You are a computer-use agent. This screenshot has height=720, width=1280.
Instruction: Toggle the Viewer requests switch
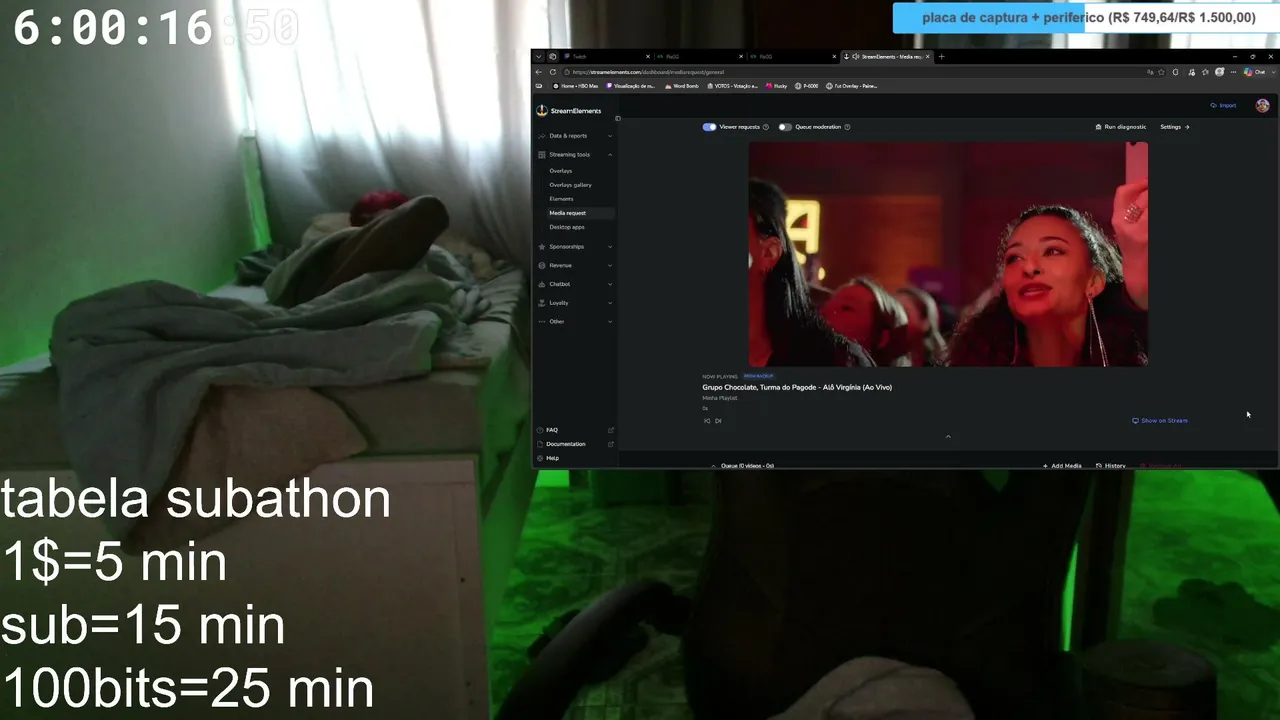(709, 127)
